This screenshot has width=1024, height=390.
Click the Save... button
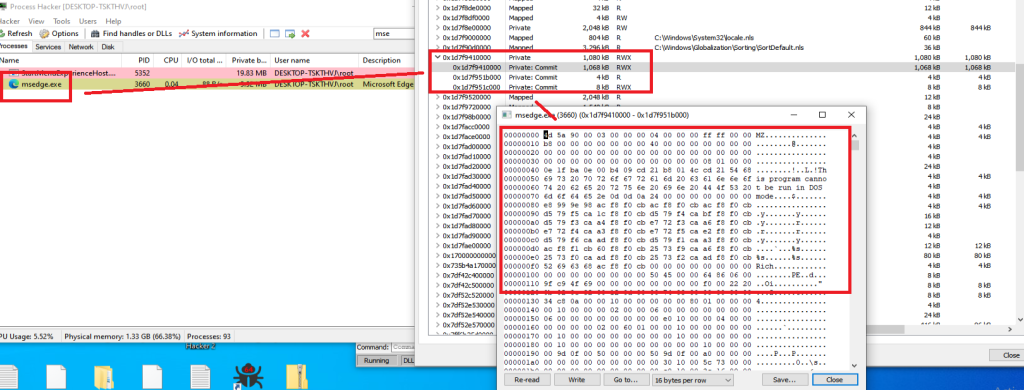784,380
